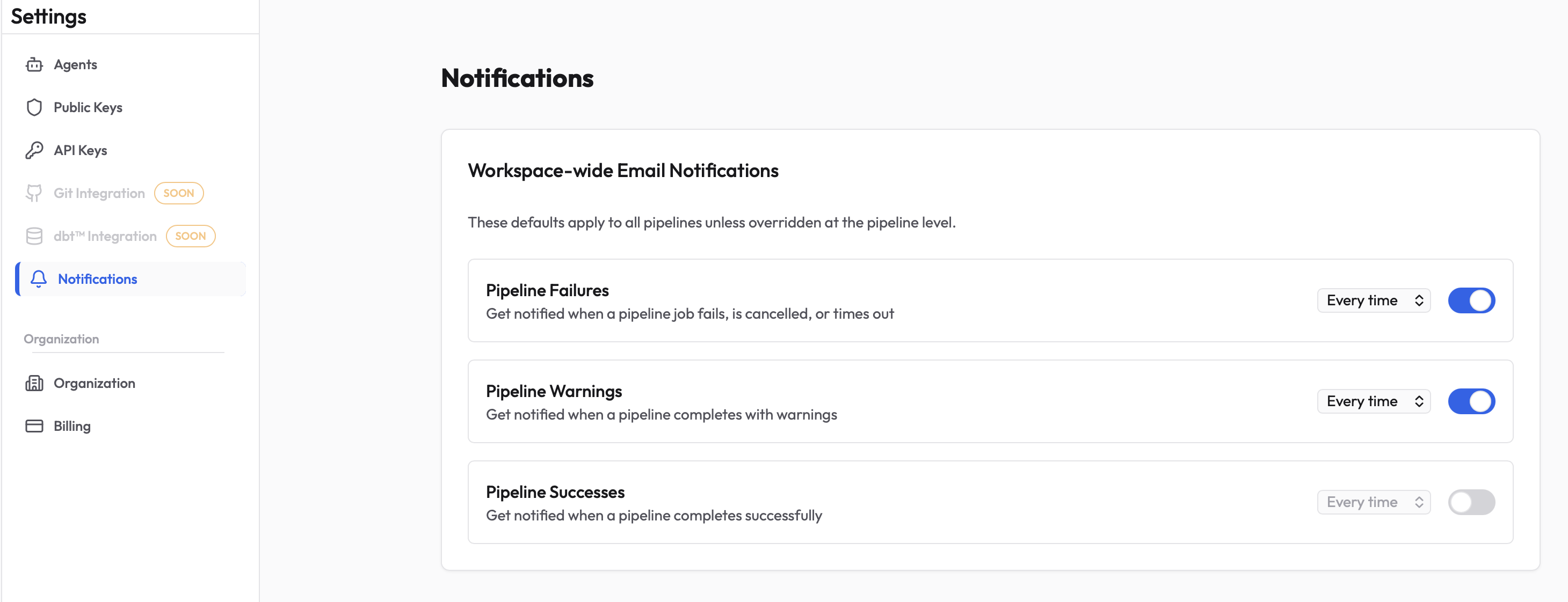This screenshot has width=1568, height=602.
Task: Open the Public Keys settings page
Action: 88,107
